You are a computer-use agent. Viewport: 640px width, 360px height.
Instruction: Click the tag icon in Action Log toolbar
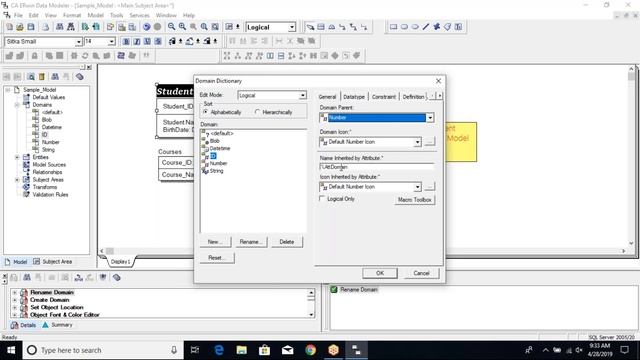[117, 278]
